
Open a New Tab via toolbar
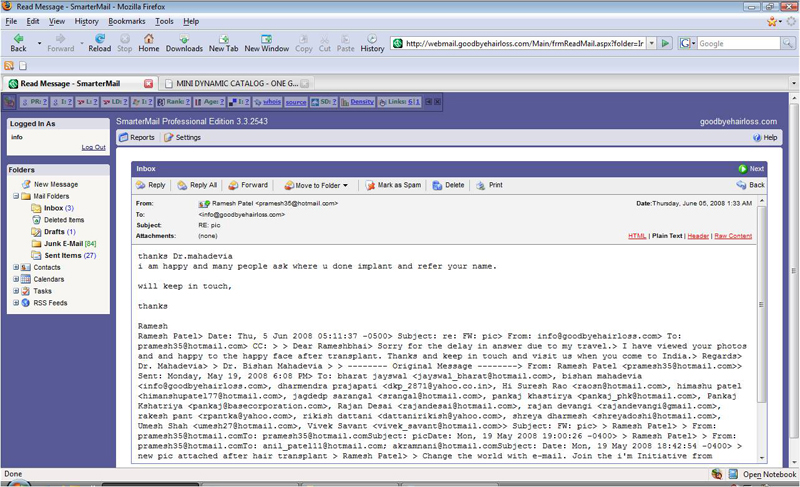(223, 43)
